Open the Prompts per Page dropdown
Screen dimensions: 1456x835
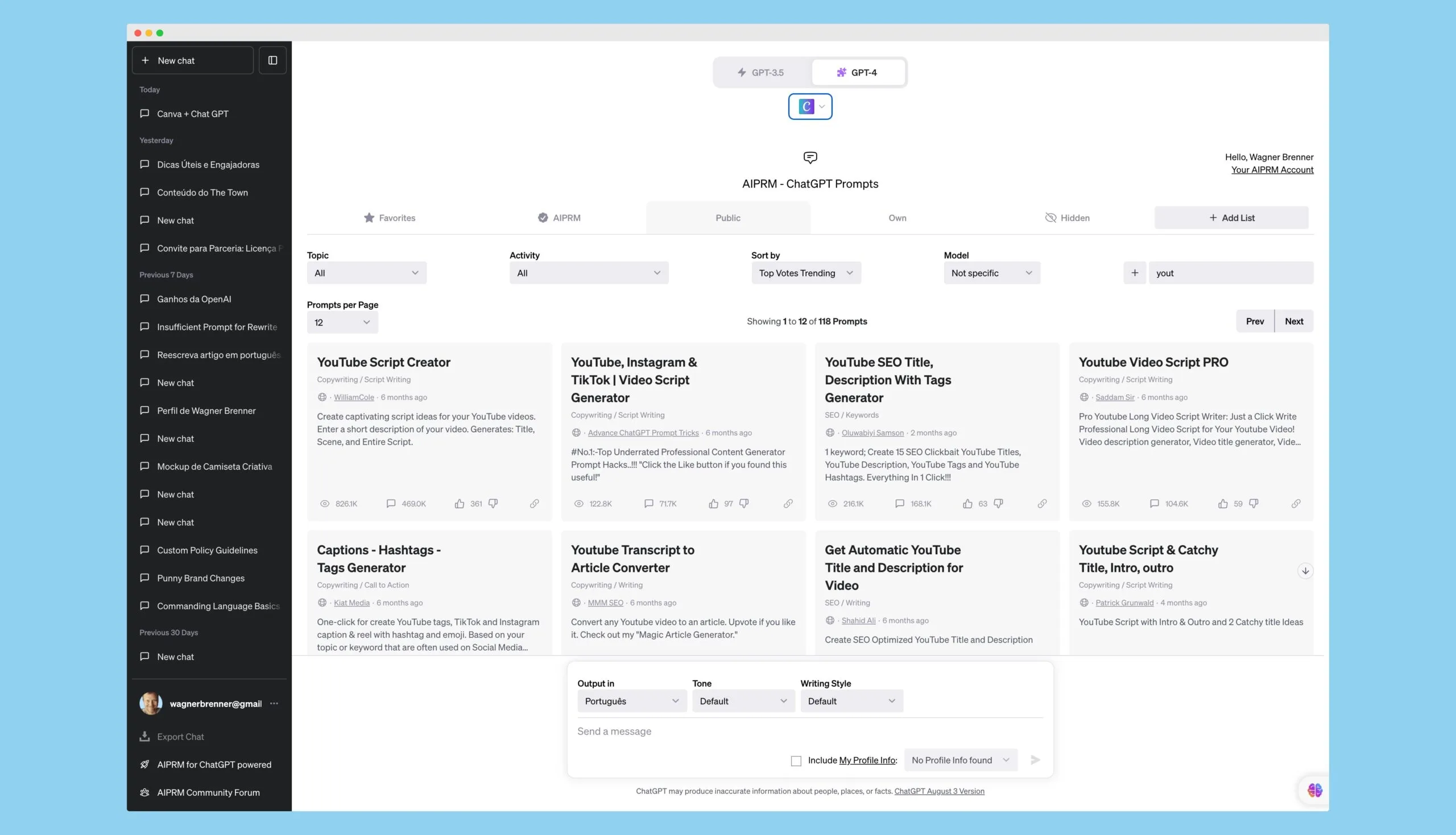tap(342, 322)
